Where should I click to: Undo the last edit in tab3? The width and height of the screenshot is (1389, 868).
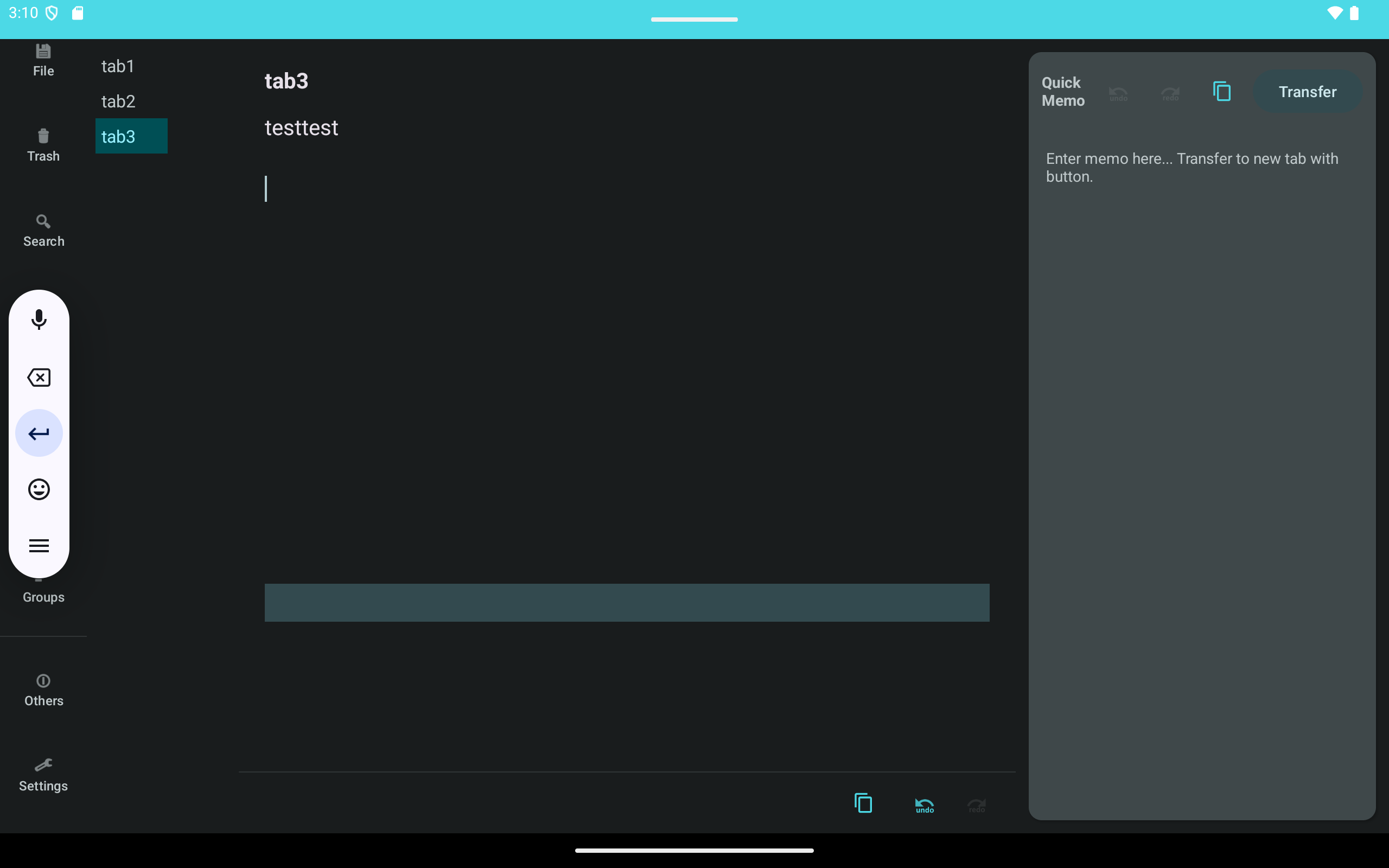tap(924, 805)
